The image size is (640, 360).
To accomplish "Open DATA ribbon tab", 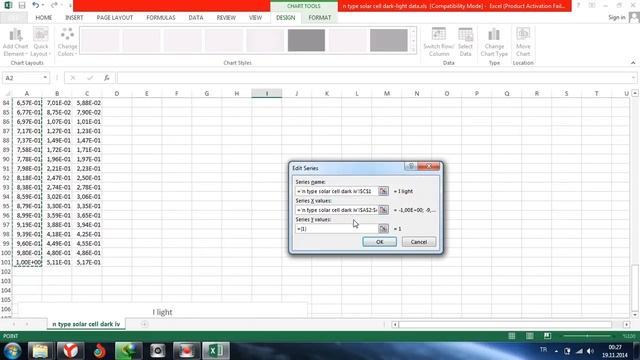I will click(x=196, y=18).
